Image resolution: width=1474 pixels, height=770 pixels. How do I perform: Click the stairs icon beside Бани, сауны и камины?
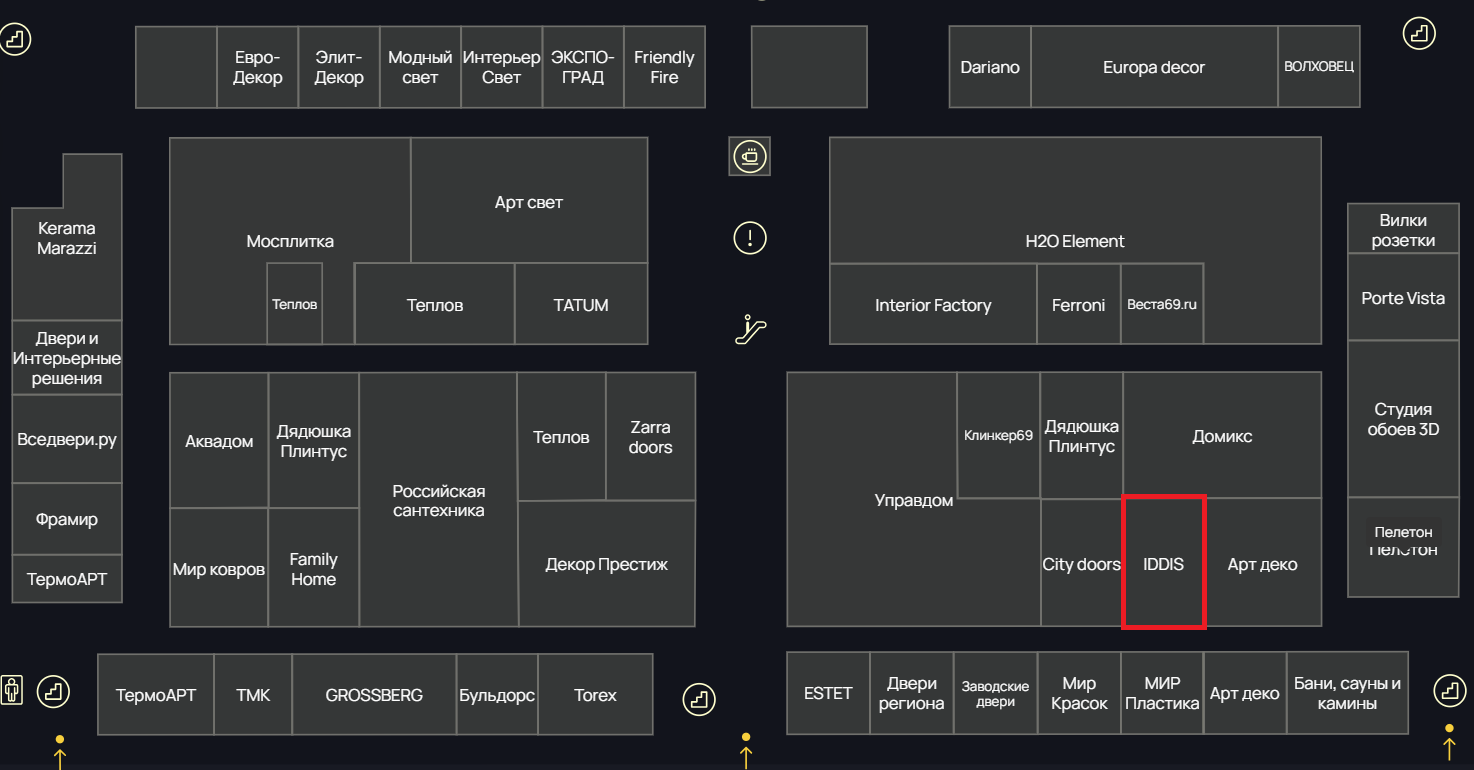coord(1450,690)
